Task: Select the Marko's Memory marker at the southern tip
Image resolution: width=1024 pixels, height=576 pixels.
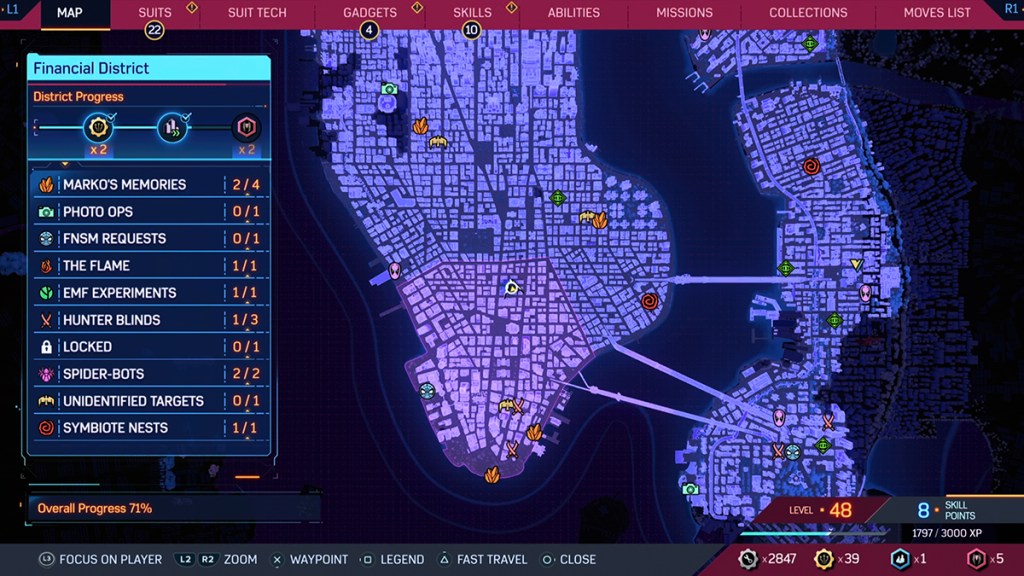Action: (x=492, y=475)
